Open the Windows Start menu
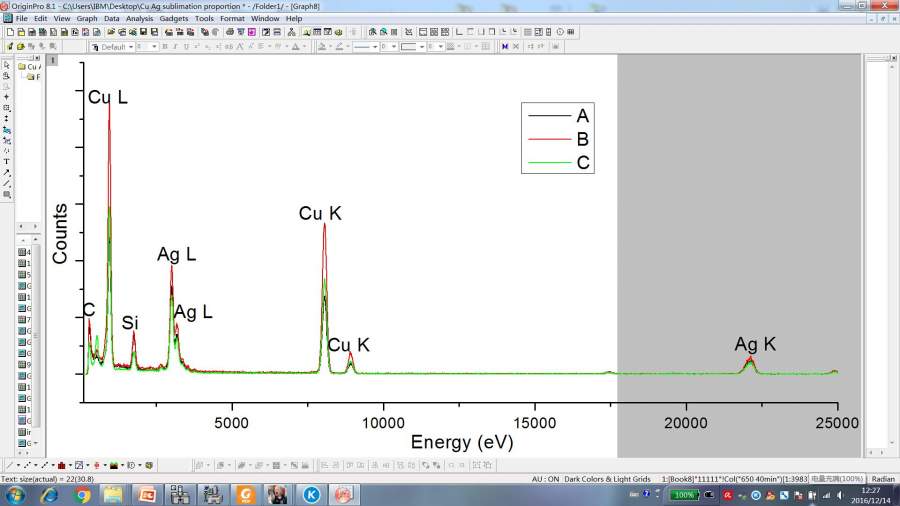The height and width of the screenshot is (506, 900). 15,495
